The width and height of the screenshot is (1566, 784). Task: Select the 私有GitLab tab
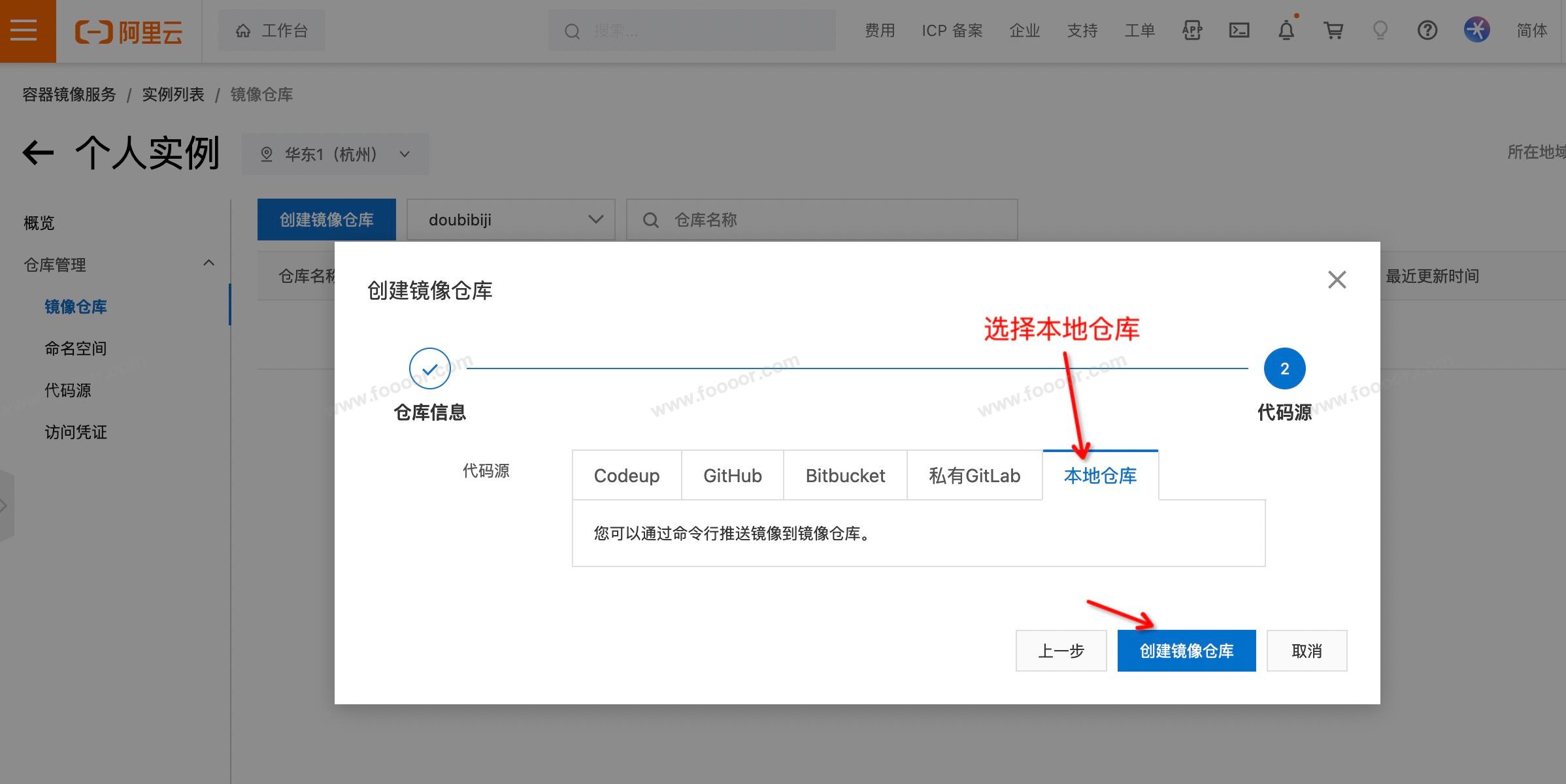[974, 476]
